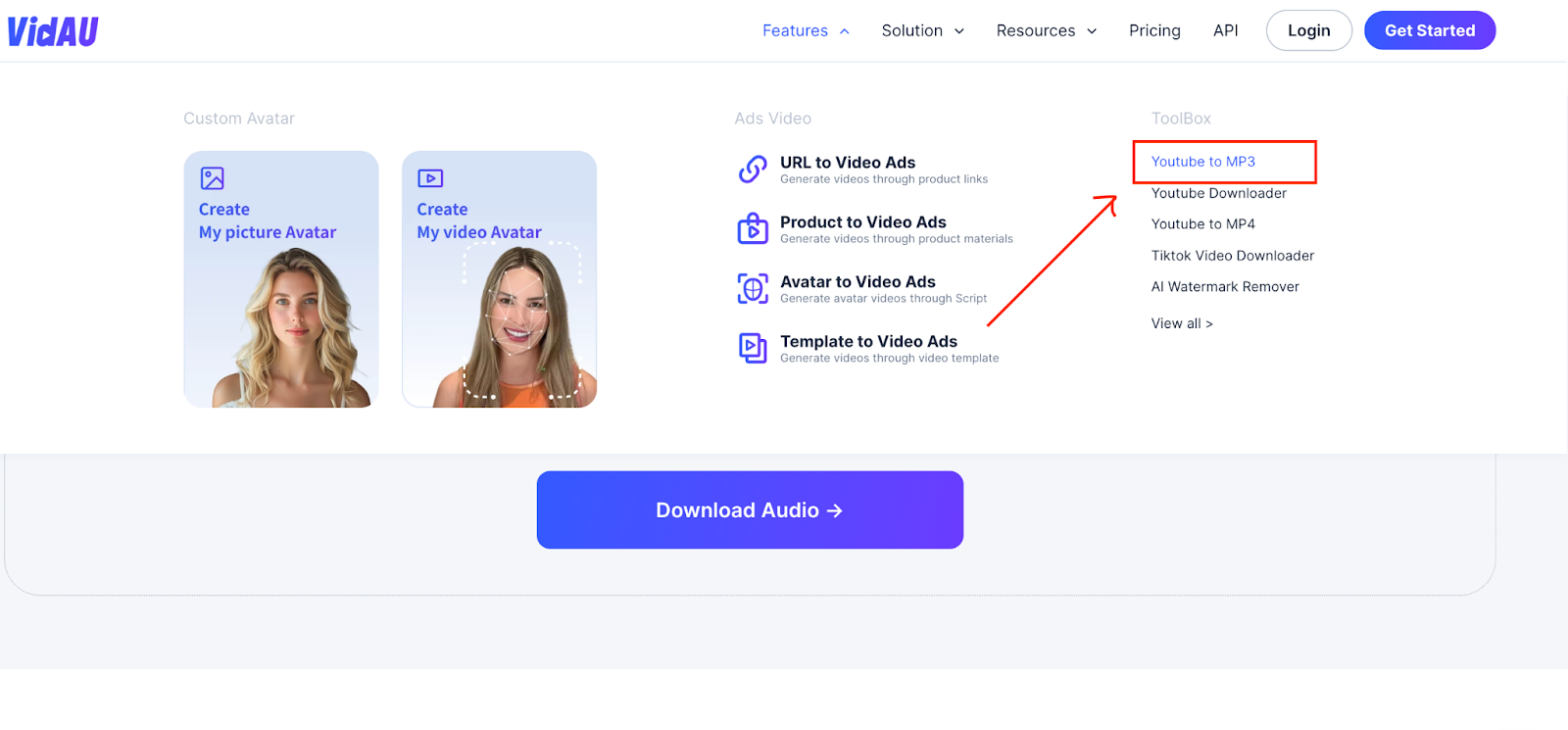This screenshot has width=1568, height=730.
Task: Open the Youtube Downloader link
Action: tap(1219, 193)
